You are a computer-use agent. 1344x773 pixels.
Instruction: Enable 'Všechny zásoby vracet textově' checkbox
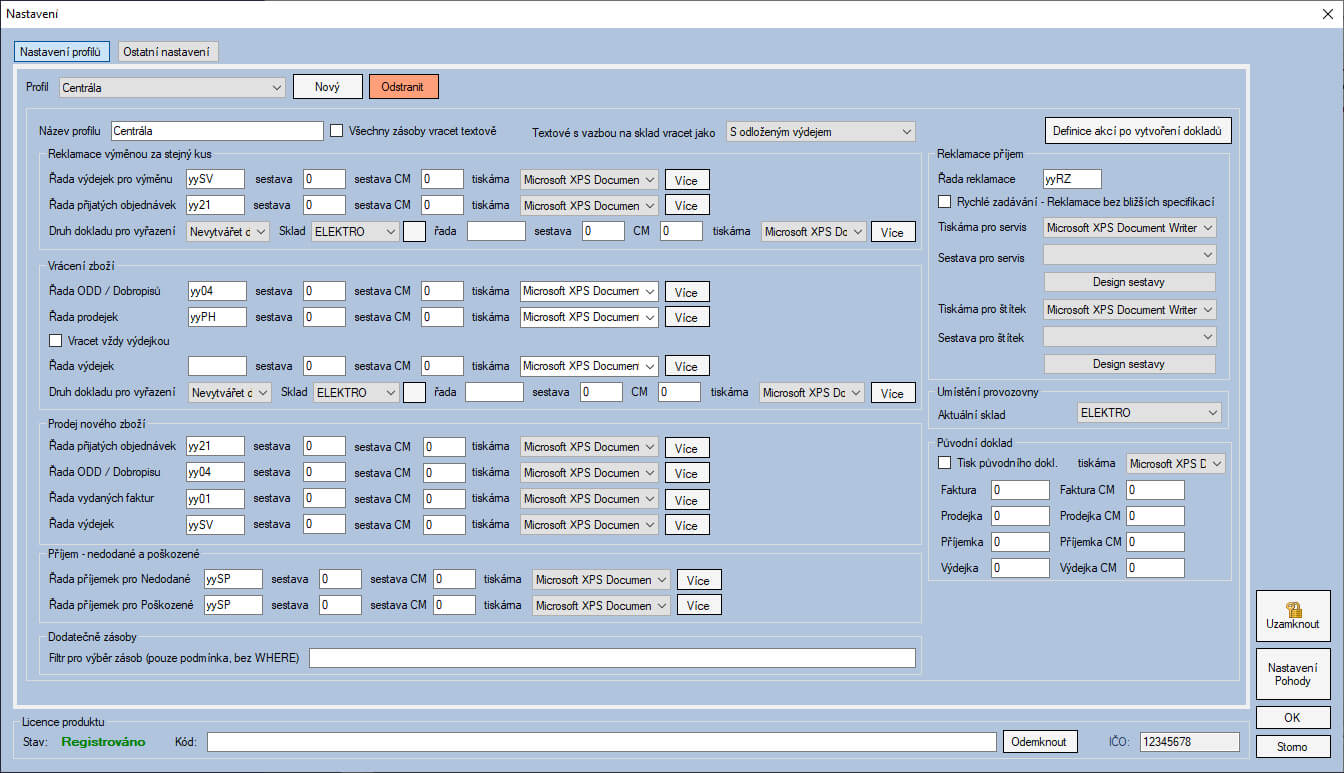click(x=337, y=131)
